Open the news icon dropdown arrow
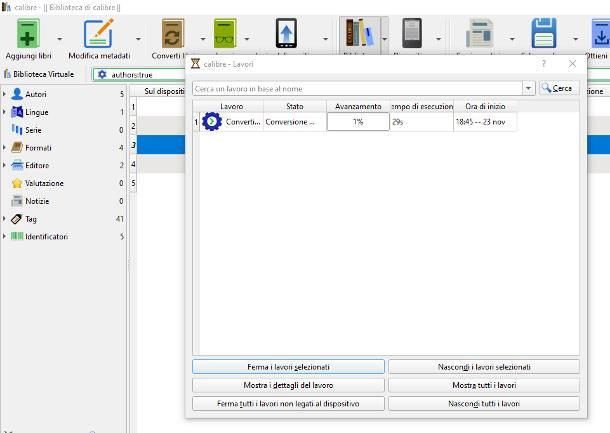The height and width of the screenshot is (433, 610). point(512,39)
